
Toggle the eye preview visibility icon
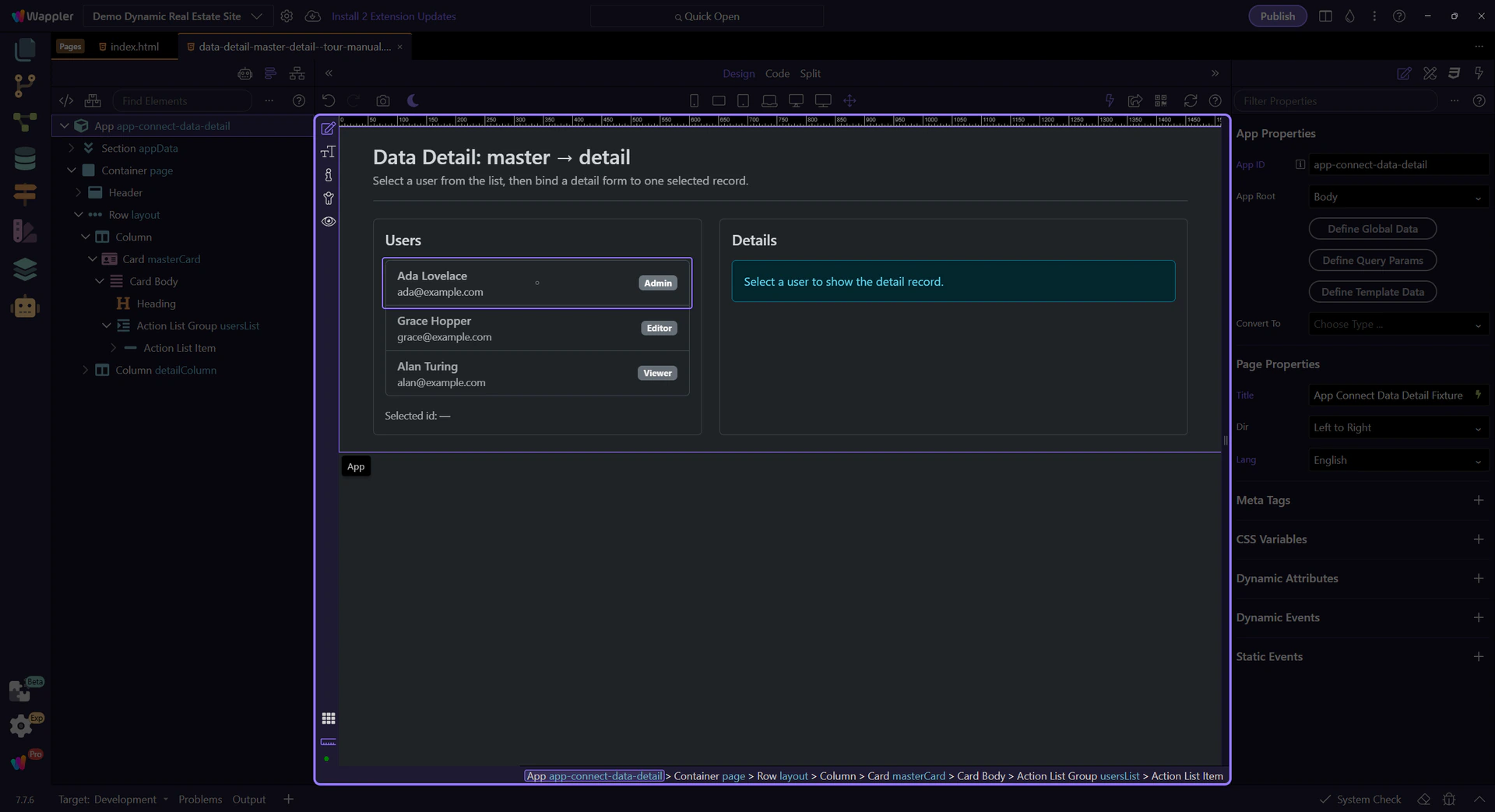[x=329, y=222]
